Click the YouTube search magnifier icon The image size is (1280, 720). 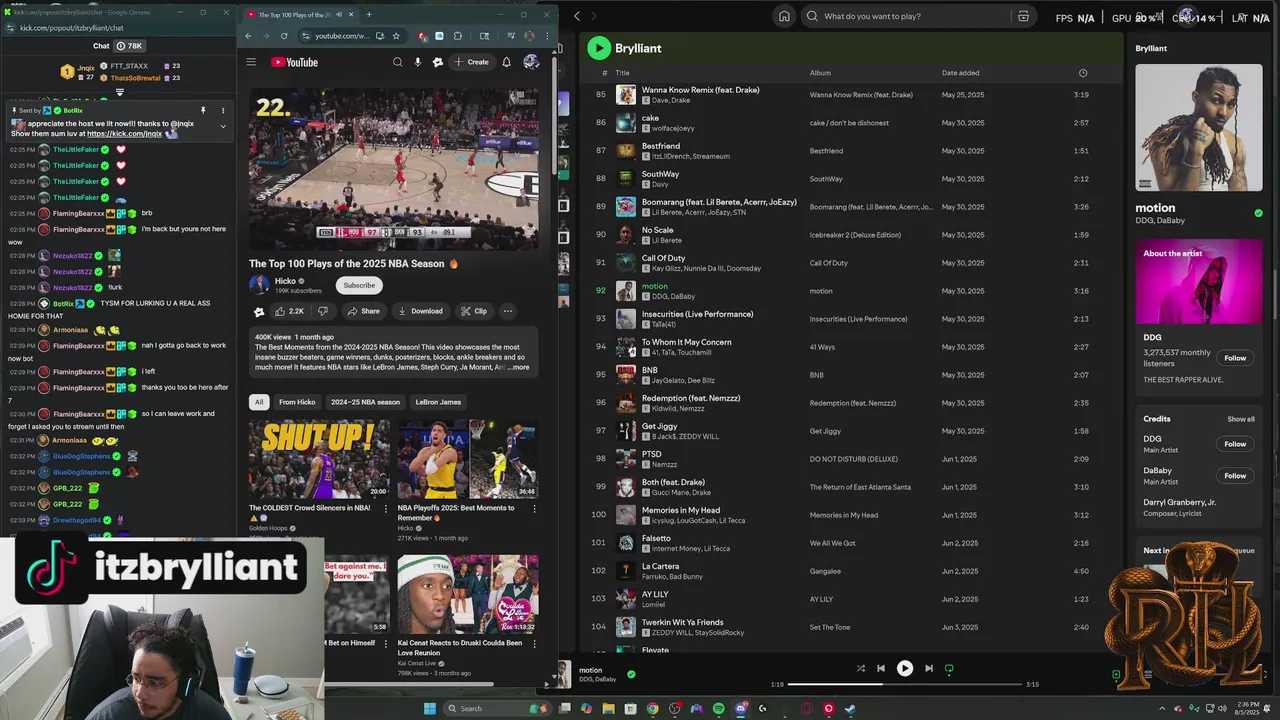(397, 62)
